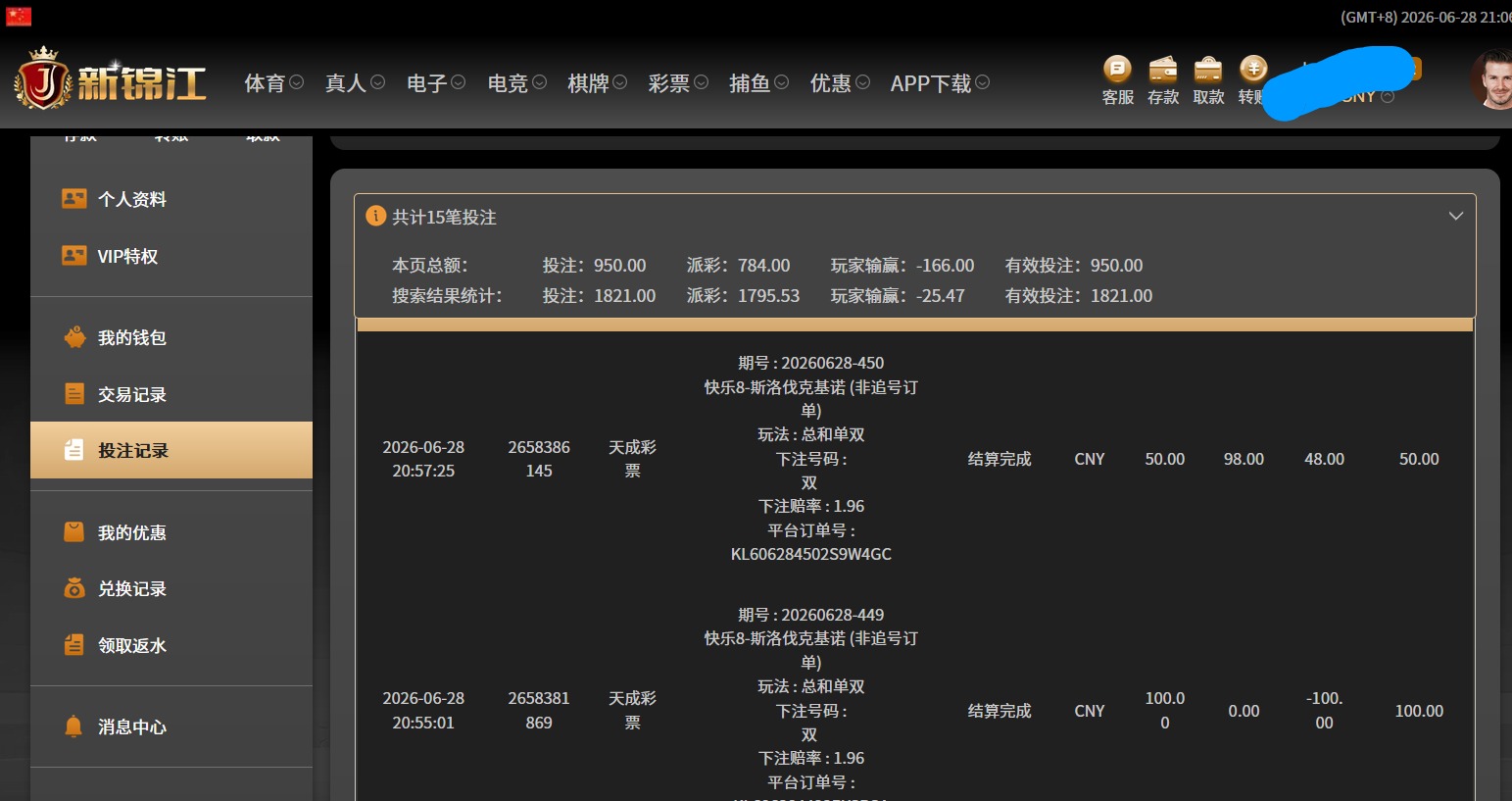Expand the 电子 slots dropdown arrow
1512x801 pixels.
(x=458, y=83)
